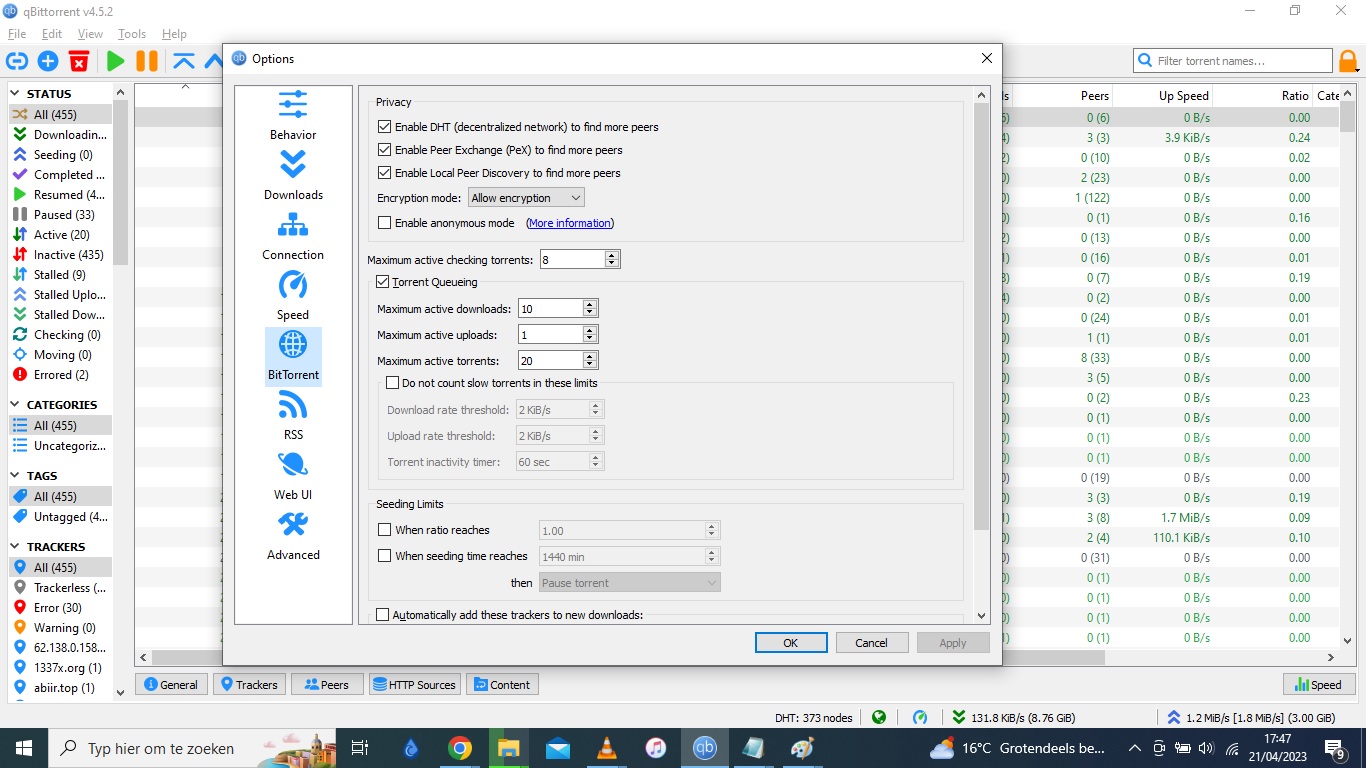Open the Encryption mode dropdown
Image resolution: width=1366 pixels, height=768 pixels.
click(x=526, y=198)
